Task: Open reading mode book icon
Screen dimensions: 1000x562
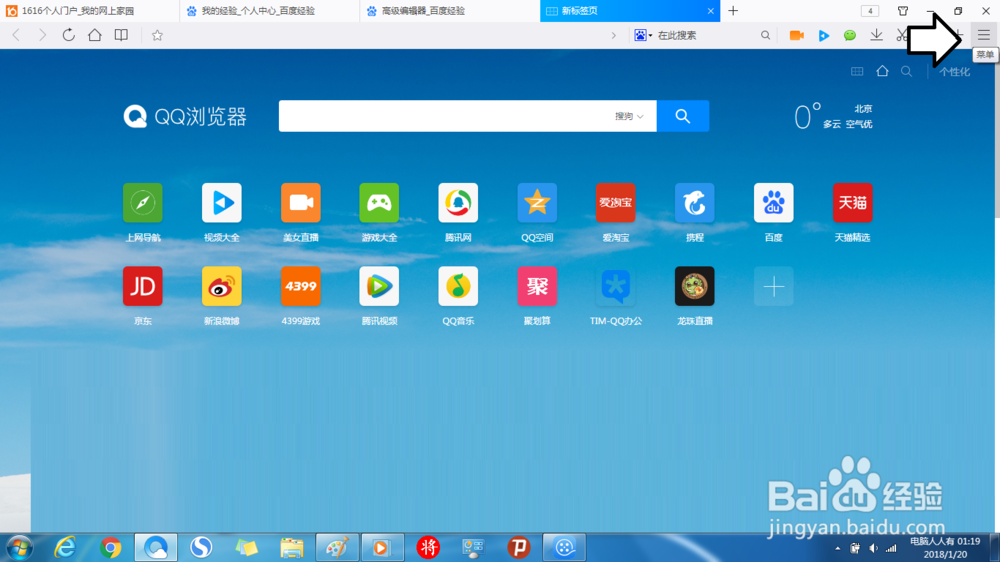Action: coord(121,35)
